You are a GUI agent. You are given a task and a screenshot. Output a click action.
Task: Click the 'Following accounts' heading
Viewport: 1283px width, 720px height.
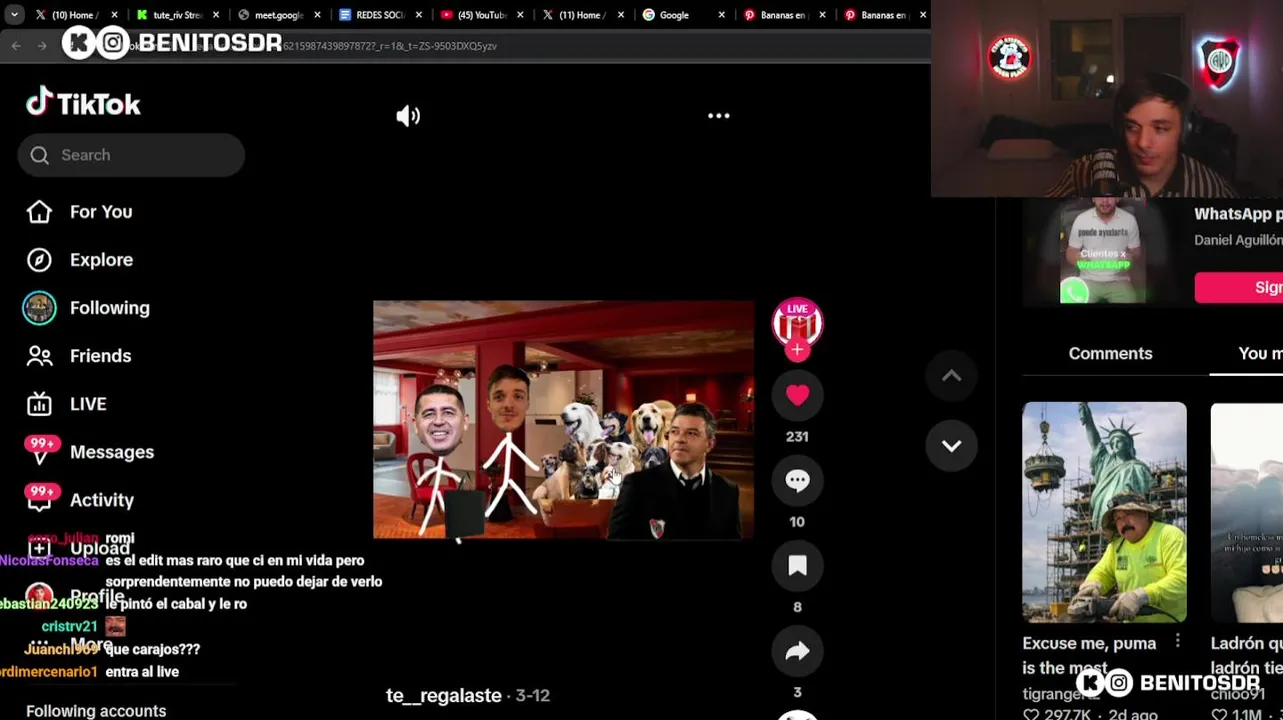[96, 711]
